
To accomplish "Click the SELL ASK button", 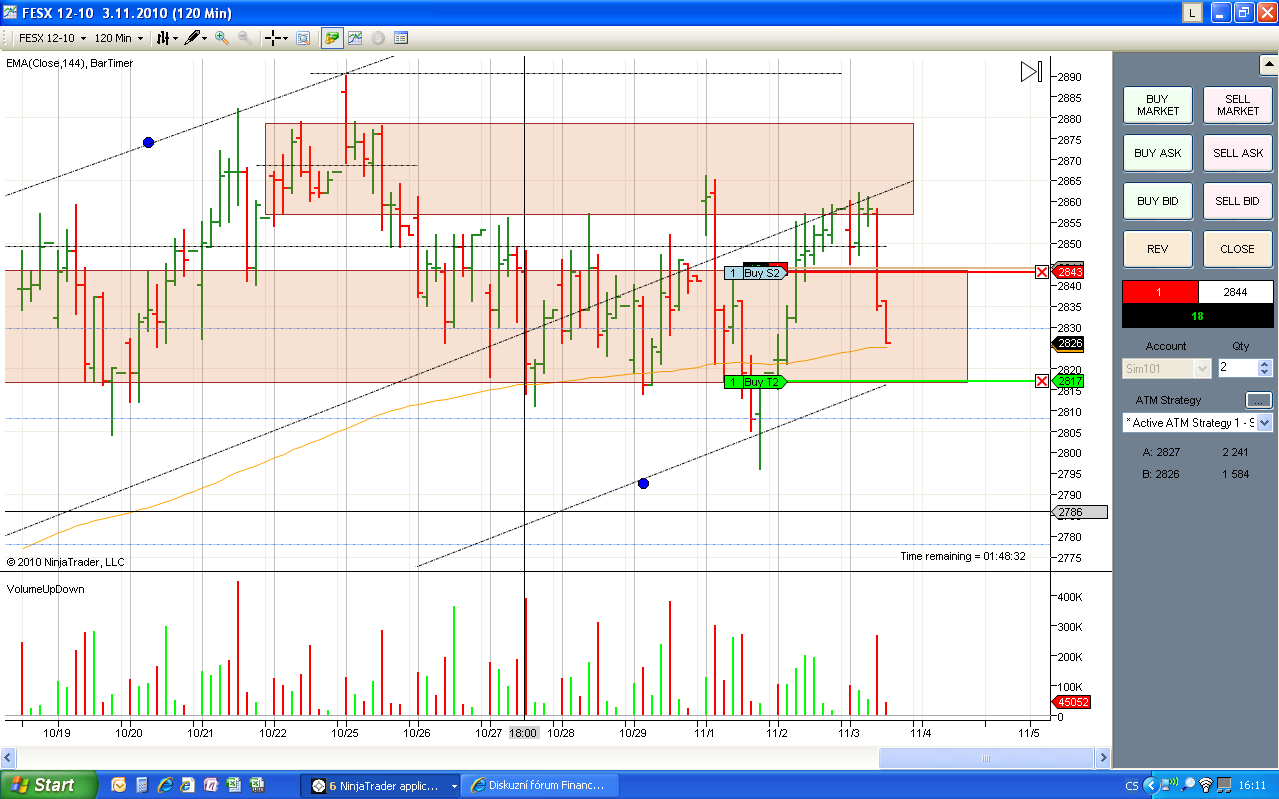I will pyautogui.click(x=1237, y=153).
